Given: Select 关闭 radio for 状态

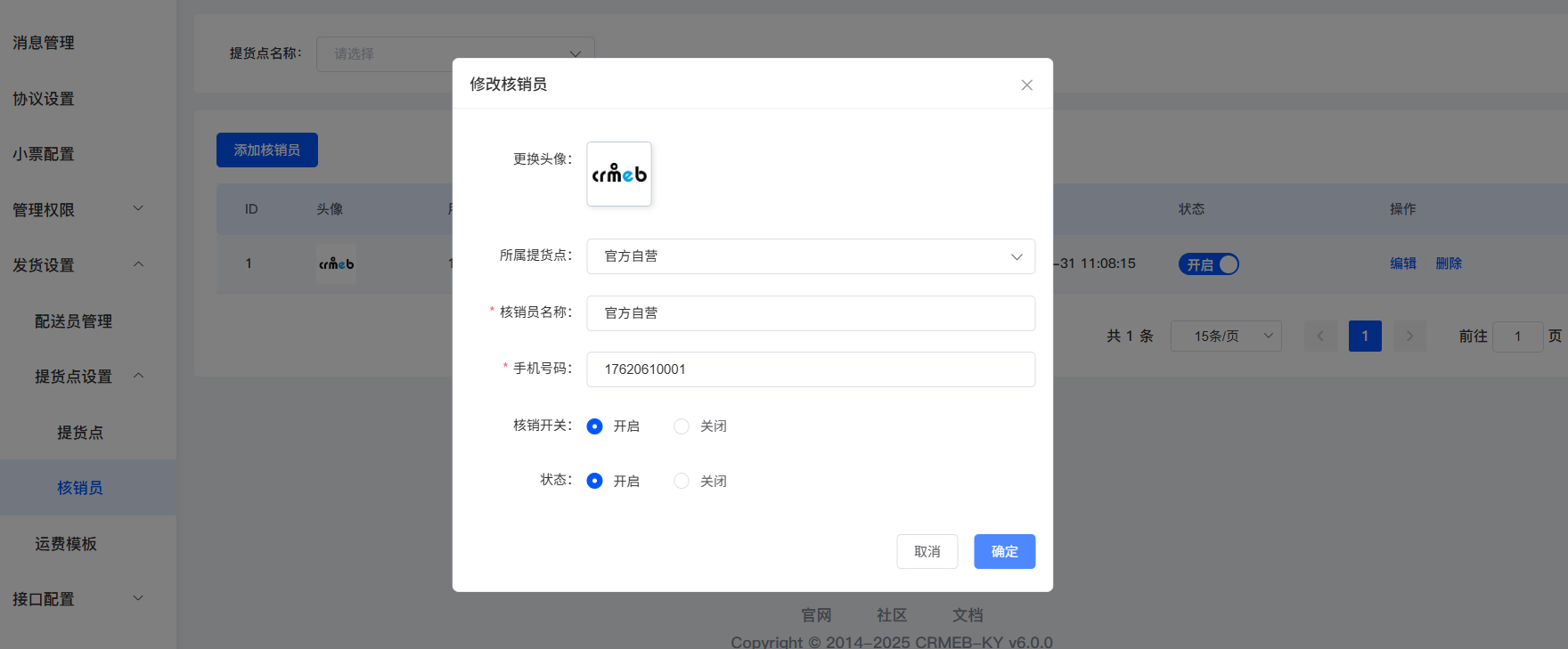Looking at the screenshot, I should click(682, 481).
